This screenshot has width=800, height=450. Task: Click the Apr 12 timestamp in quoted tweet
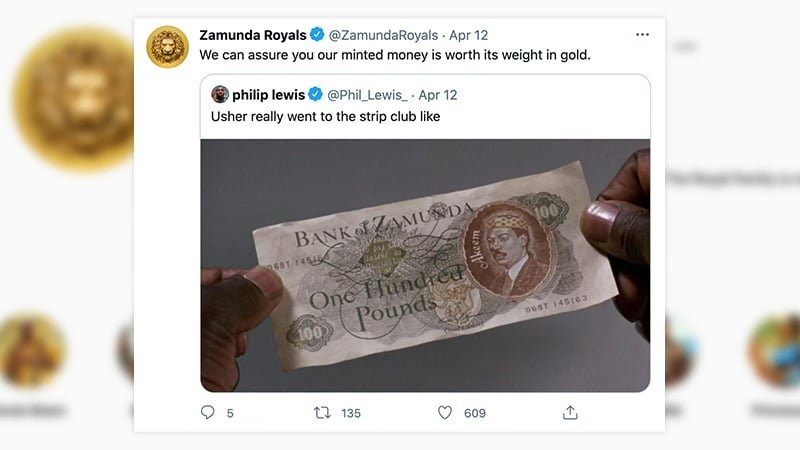[438, 95]
